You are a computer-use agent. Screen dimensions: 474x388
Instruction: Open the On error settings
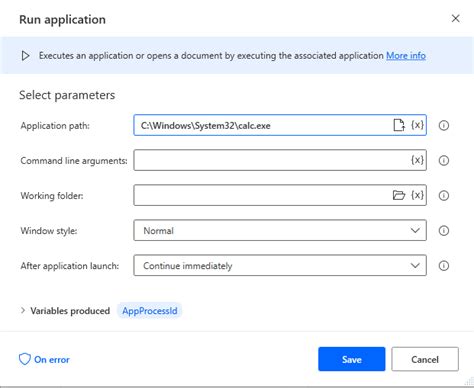[x=44, y=359]
